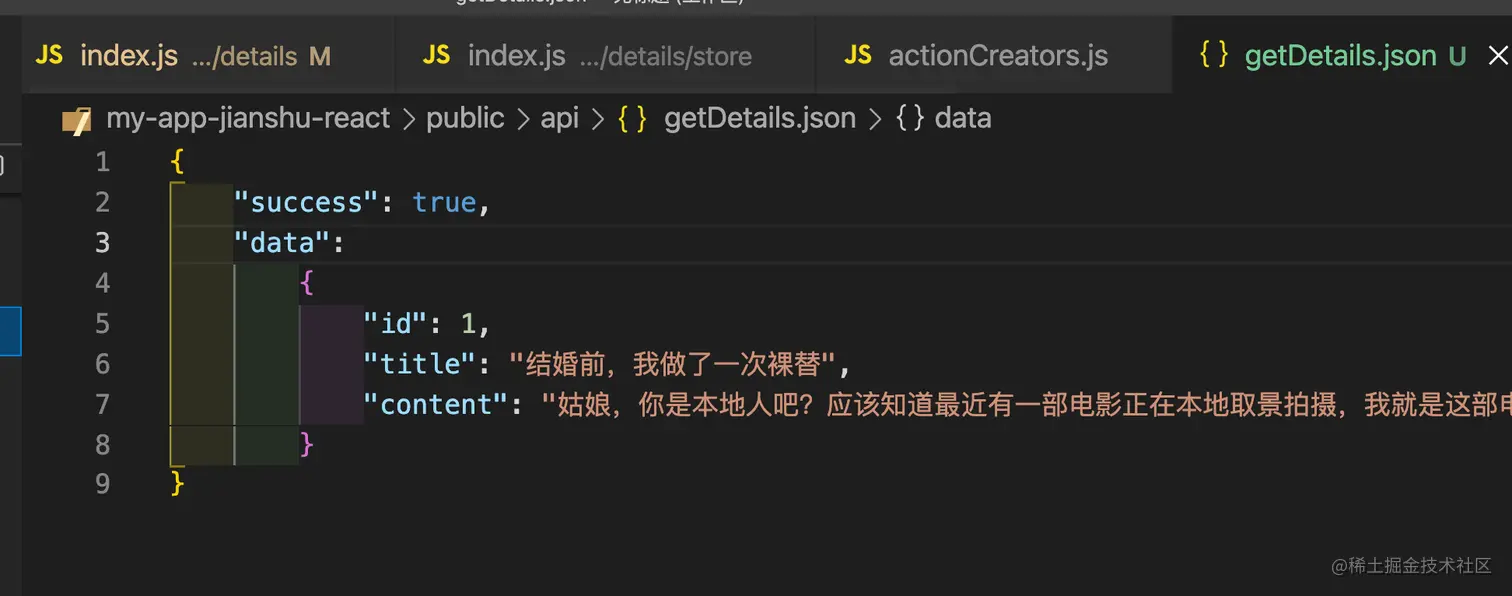The image size is (1512, 596).
Task: Close the getDetails.json editor tab
Action: click(x=1497, y=56)
